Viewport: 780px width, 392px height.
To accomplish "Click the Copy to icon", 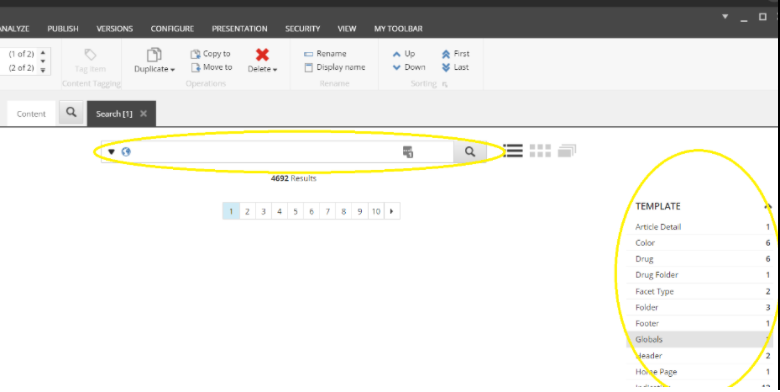I will click(x=195, y=54).
